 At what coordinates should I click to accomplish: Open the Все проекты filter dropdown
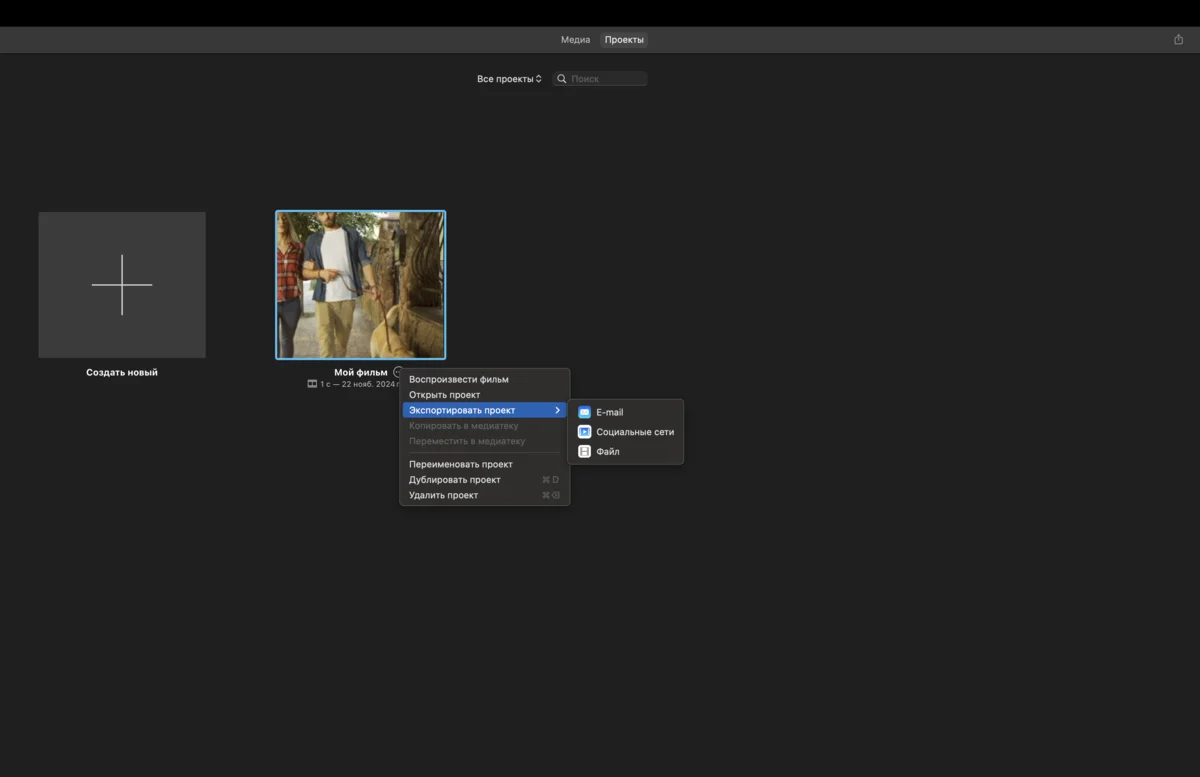(x=509, y=79)
